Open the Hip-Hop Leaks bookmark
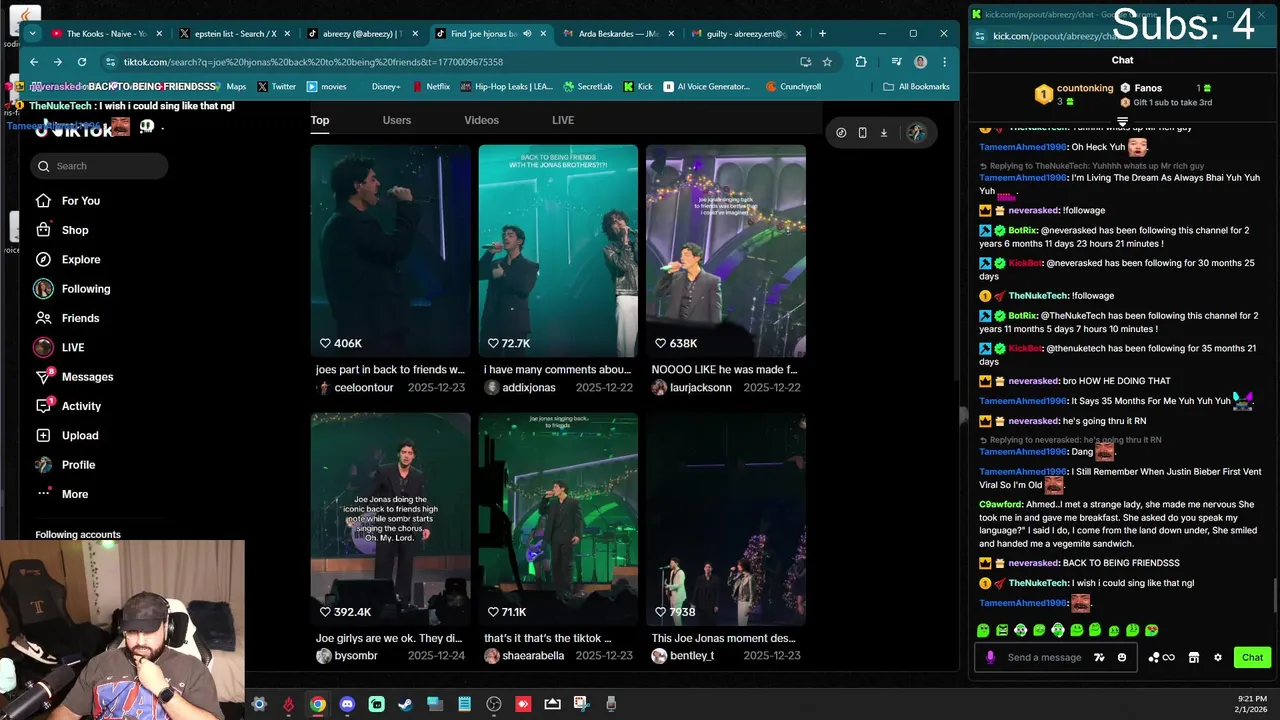The height and width of the screenshot is (720, 1280). 506,87
